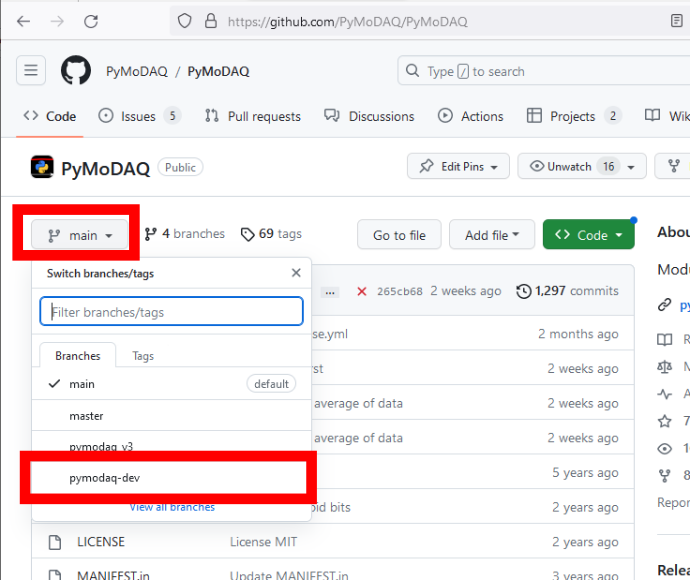
Task: Open the 69 tags link
Action: pyautogui.click(x=272, y=234)
